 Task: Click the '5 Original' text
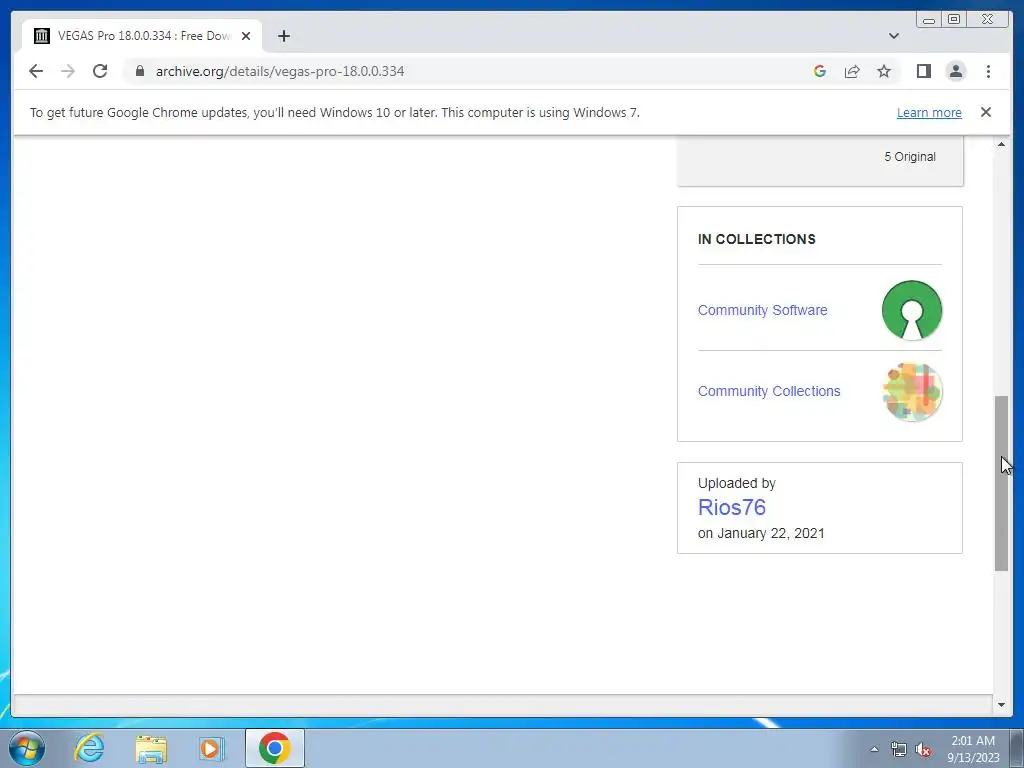[910, 157]
